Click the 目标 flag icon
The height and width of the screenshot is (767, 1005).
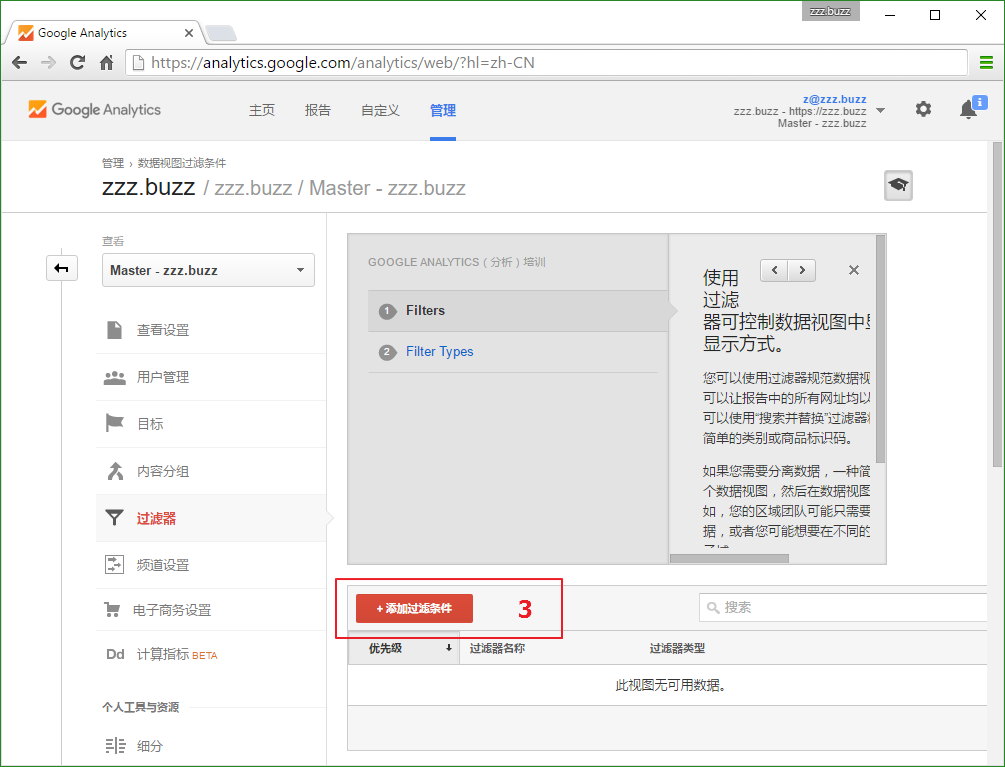[x=114, y=424]
